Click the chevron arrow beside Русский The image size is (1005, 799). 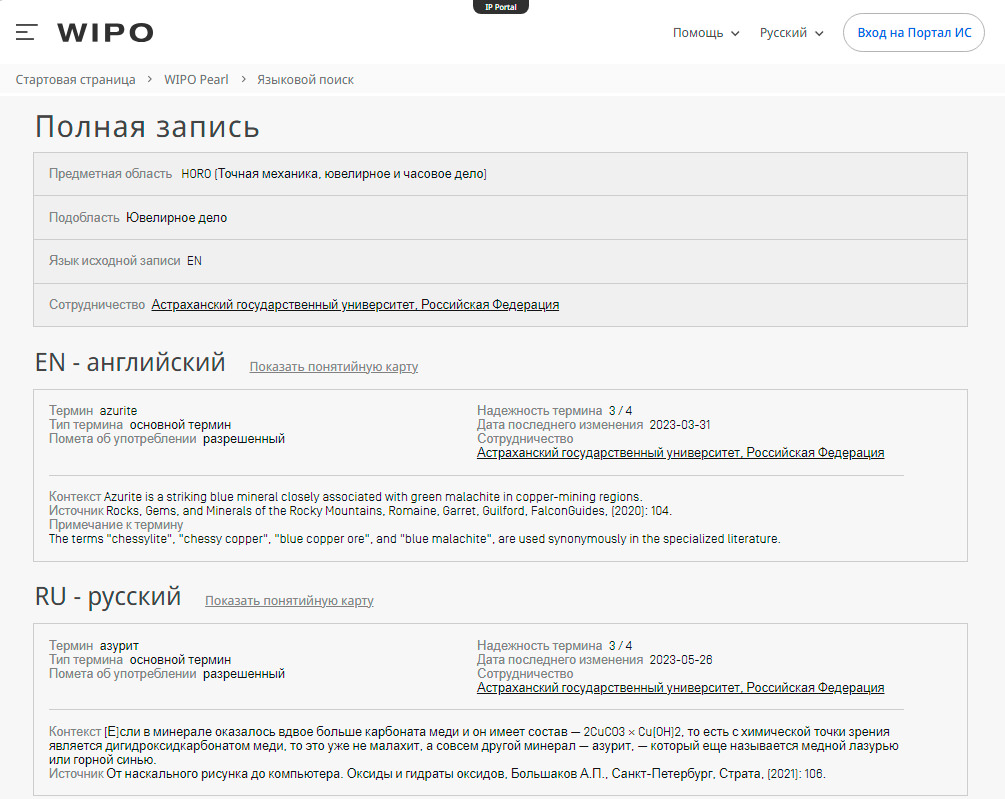tap(818, 33)
